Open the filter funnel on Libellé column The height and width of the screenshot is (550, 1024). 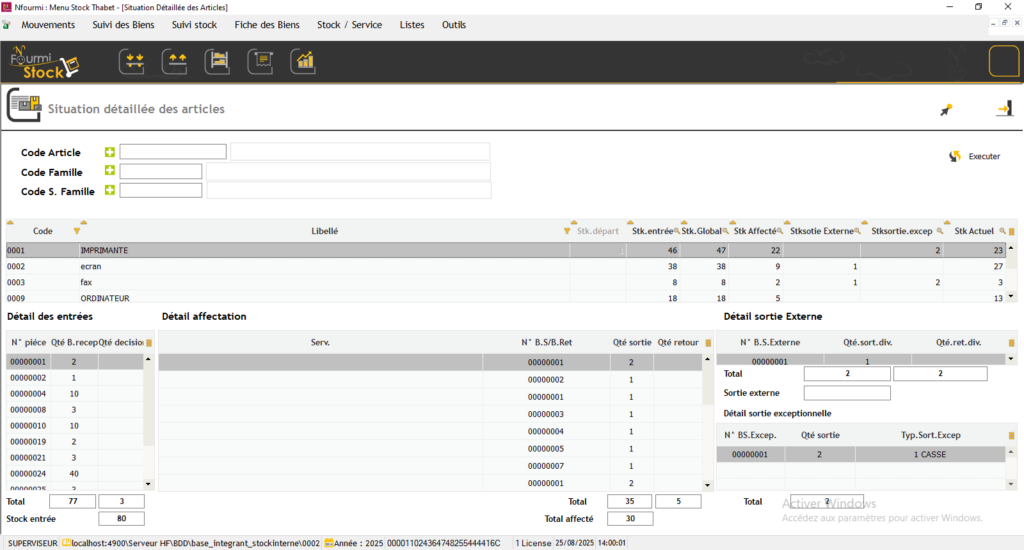[567, 231]
